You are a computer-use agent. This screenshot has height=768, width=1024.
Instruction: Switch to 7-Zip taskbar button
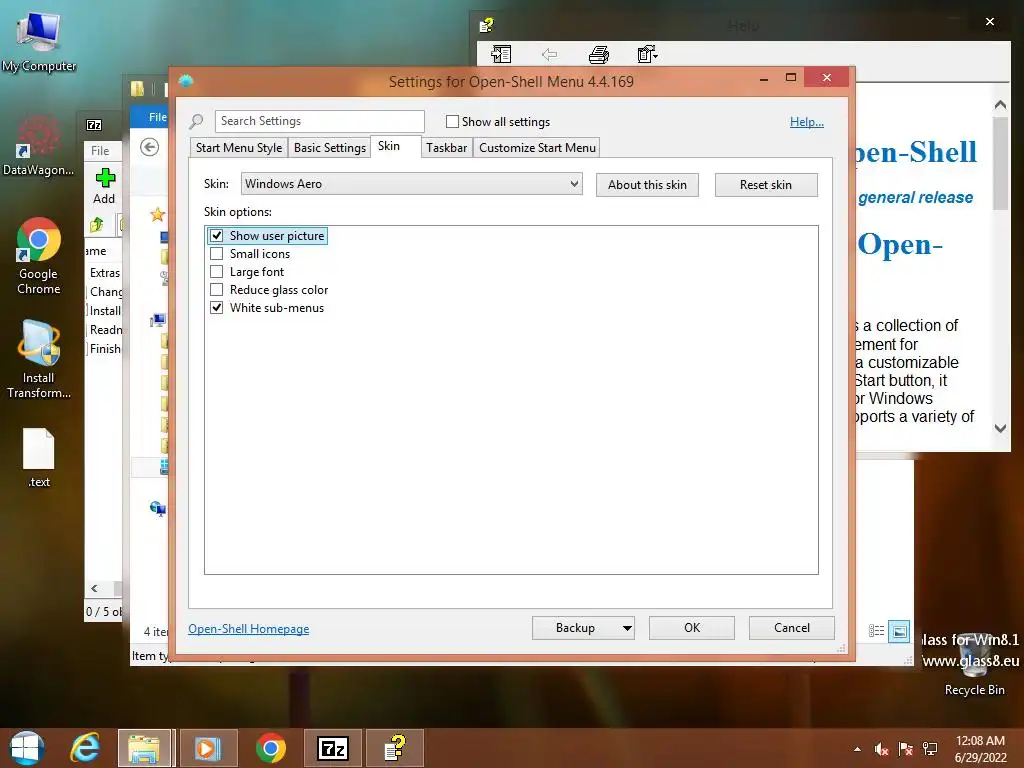tap(332, 748)
